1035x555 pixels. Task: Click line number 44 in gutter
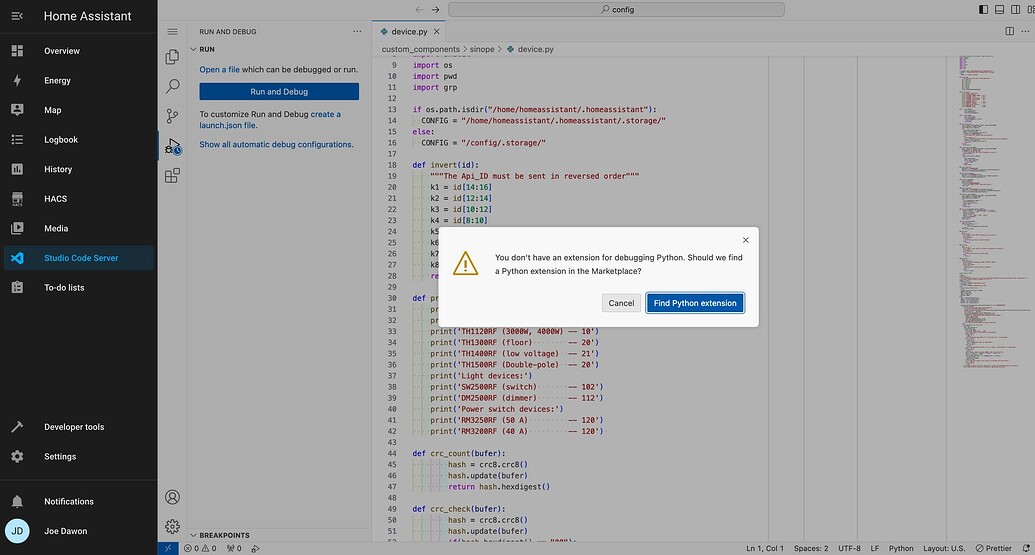point(392,453)
